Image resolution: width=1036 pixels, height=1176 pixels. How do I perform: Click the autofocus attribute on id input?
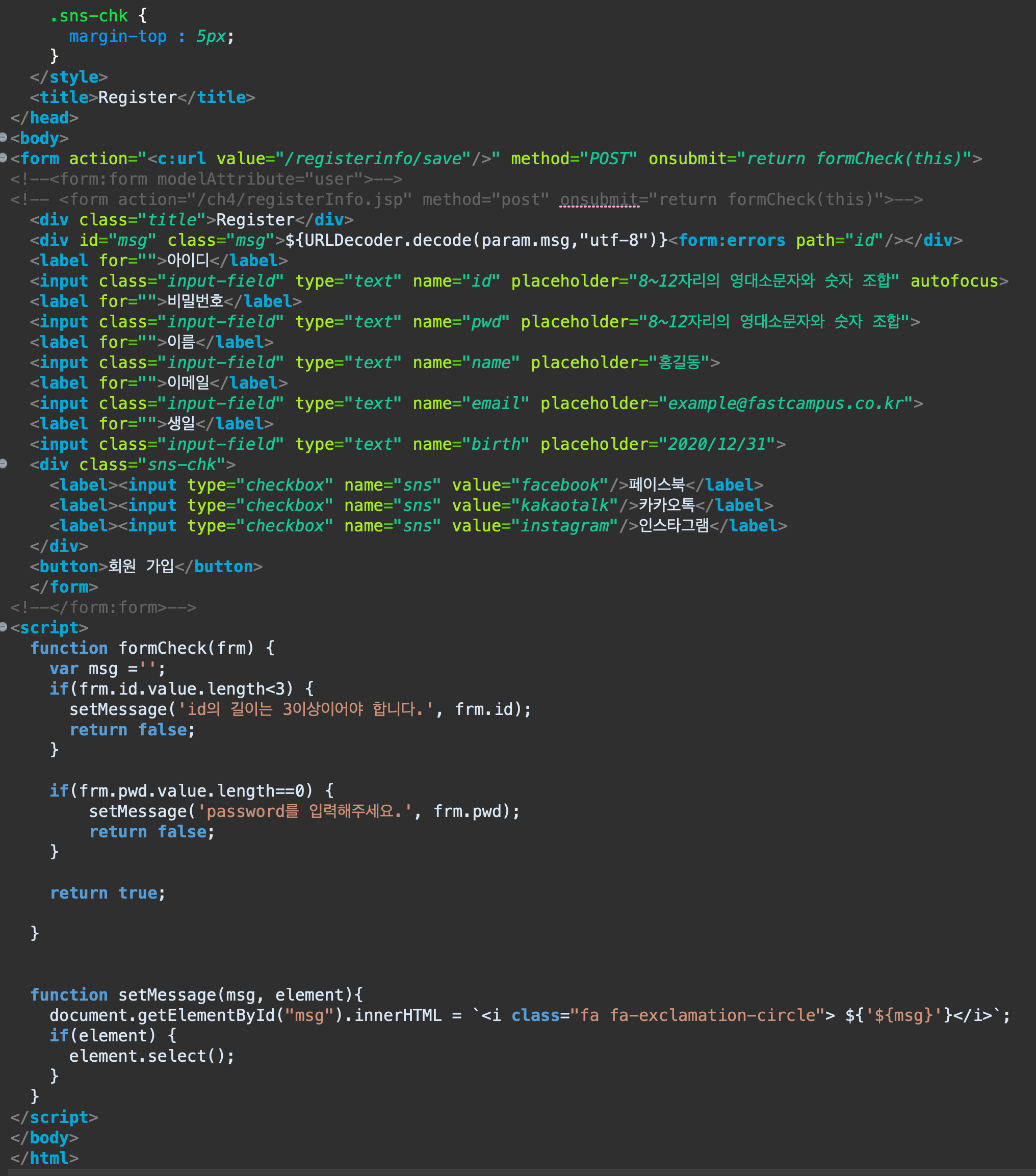coord(954,281)
